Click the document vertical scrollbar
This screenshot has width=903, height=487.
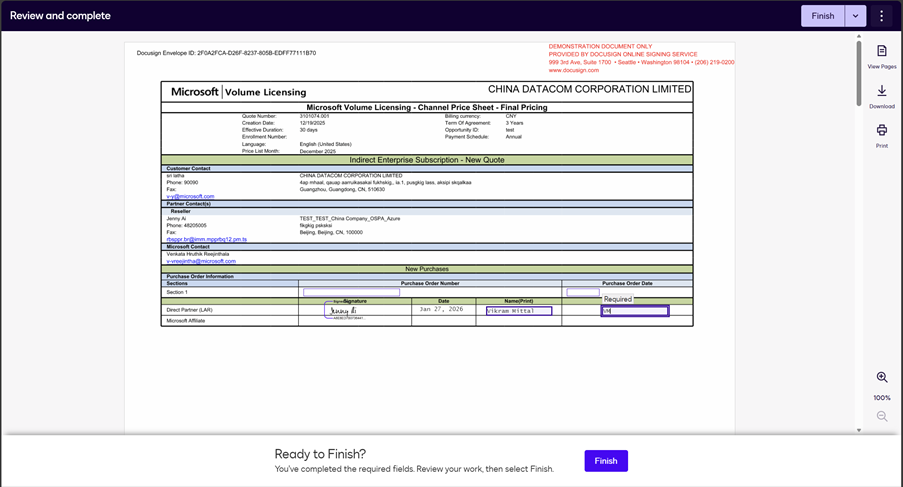(859, 72)
